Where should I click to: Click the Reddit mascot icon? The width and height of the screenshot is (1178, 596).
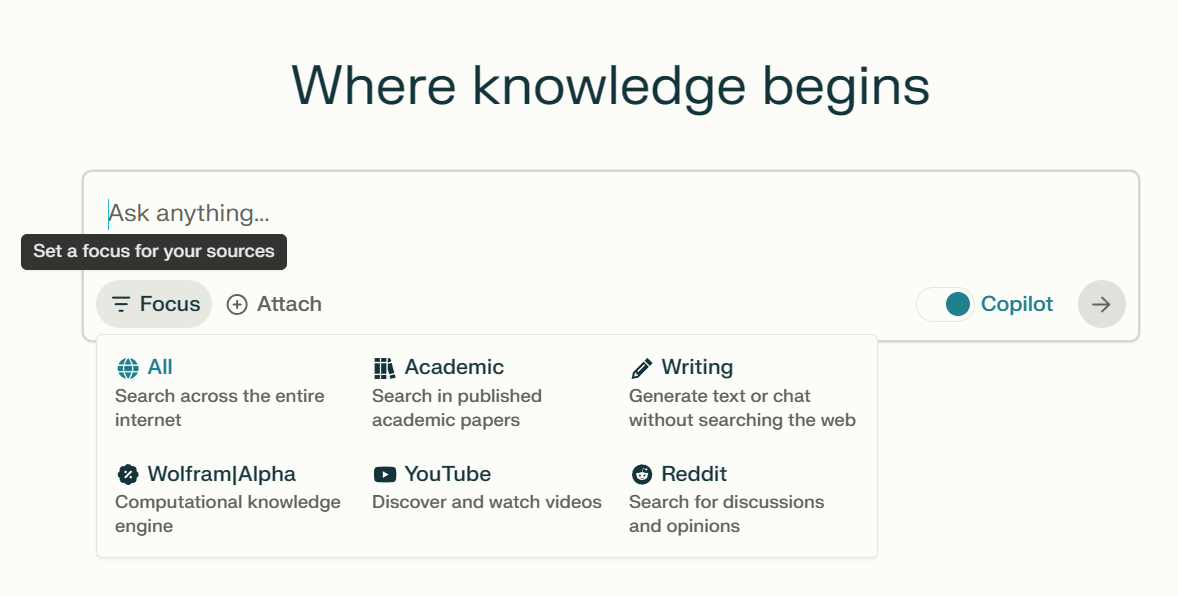click(641, 474)
